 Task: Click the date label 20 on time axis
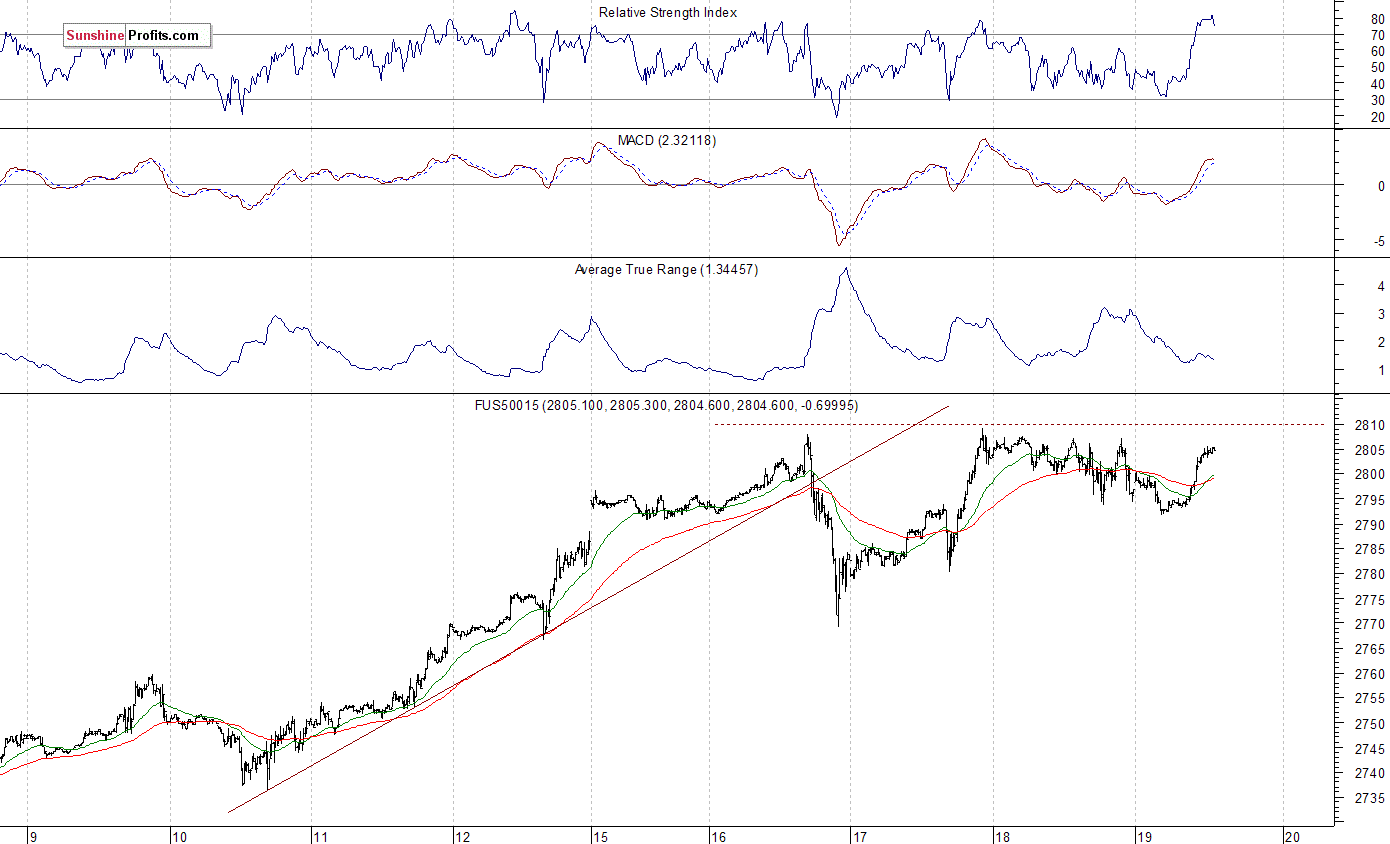pyautogui.click(x=1292, y=837)
